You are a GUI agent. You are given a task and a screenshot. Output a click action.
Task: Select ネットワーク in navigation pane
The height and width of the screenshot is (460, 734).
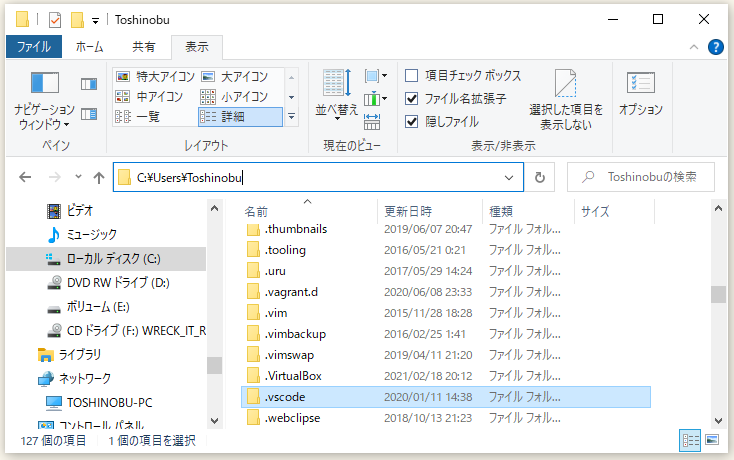[74, 379]
